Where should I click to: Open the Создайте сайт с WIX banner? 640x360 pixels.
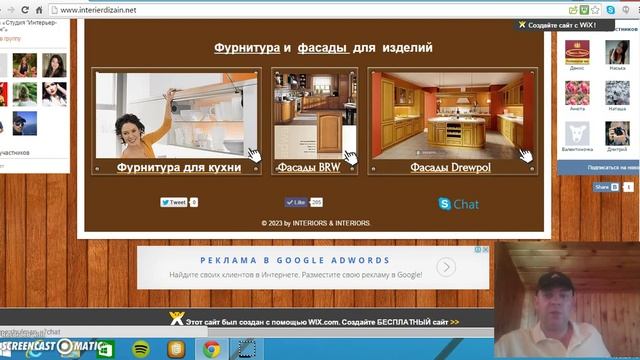tap(564, 25)
